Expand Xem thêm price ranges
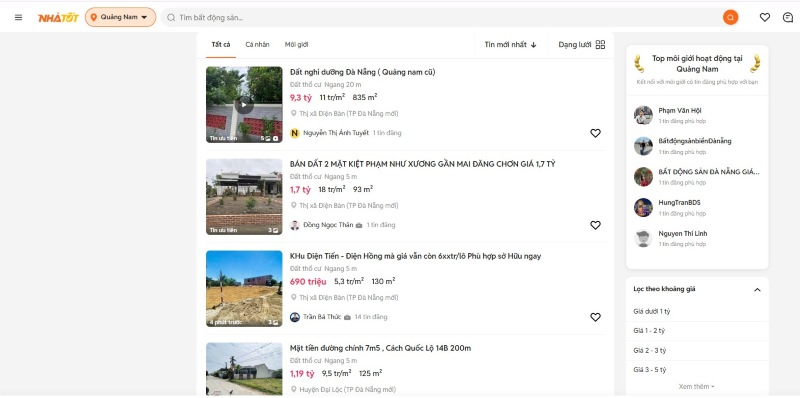The image size is (800, 398). point(696,386)
